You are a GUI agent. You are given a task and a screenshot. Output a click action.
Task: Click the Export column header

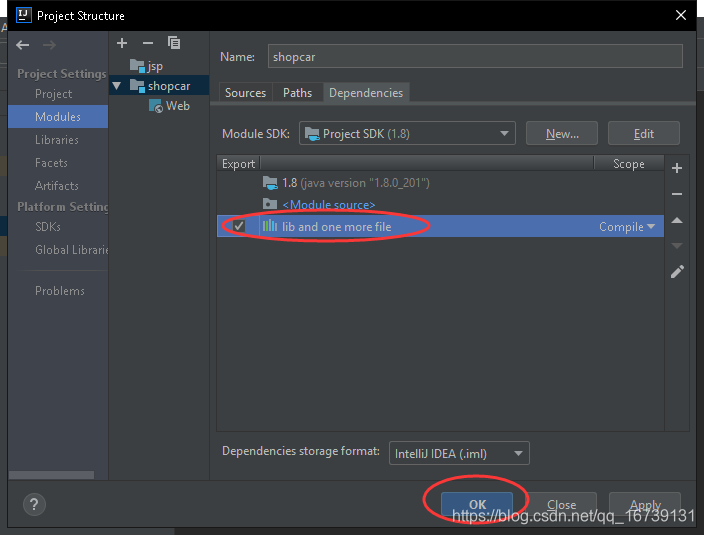click(238, 164)
